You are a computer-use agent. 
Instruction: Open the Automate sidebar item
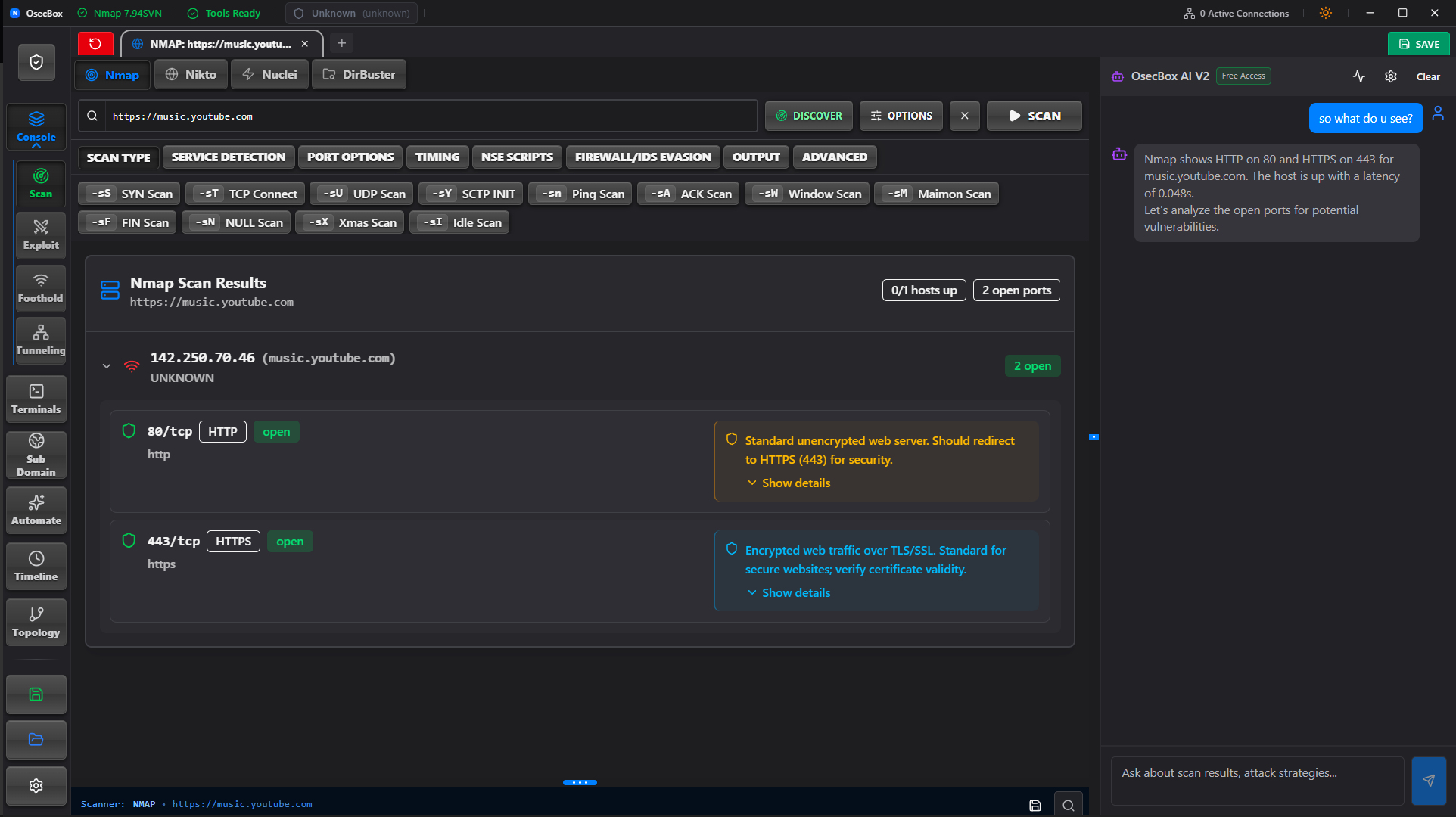click(36, 511)
